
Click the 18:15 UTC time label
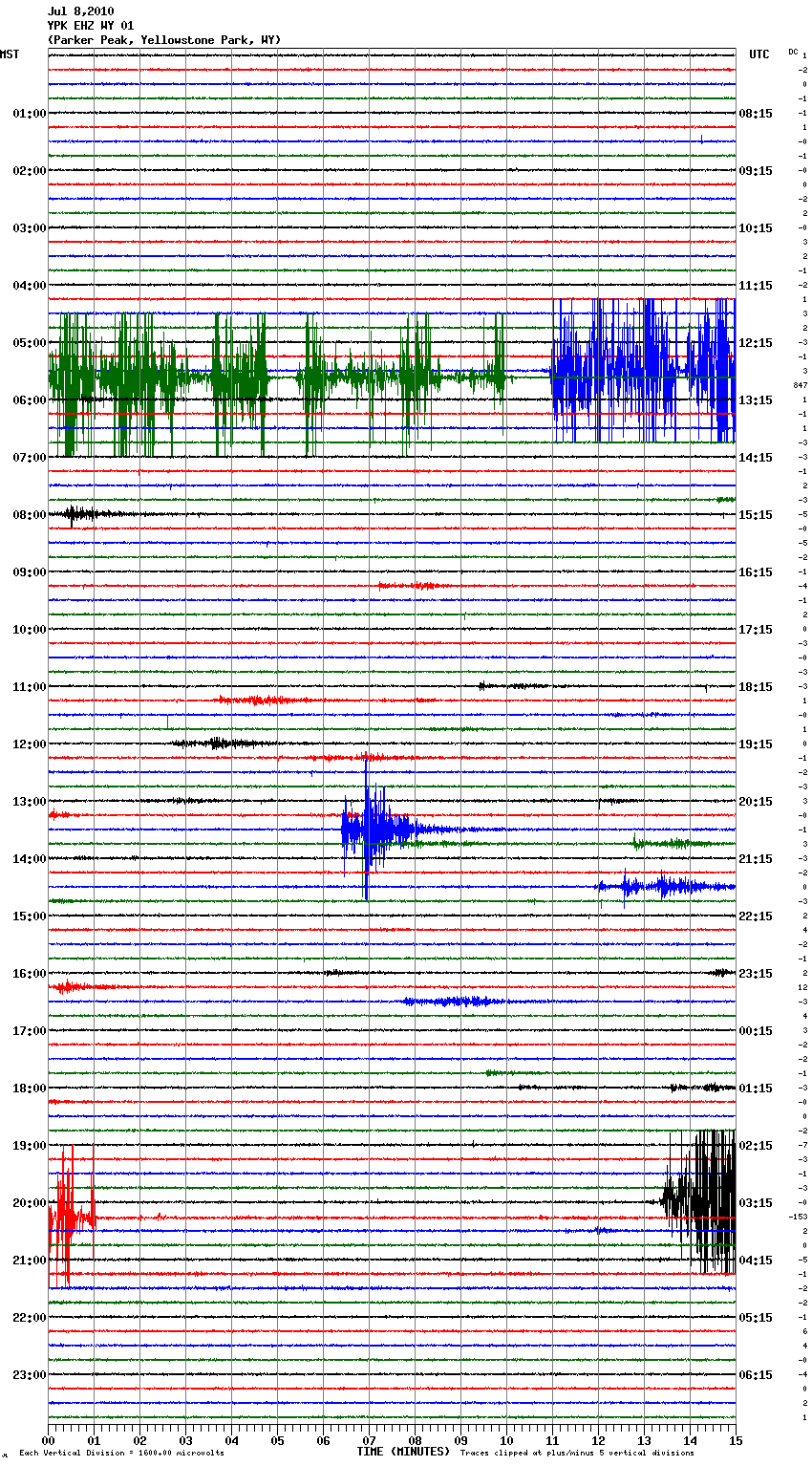(x=756, y=686)
